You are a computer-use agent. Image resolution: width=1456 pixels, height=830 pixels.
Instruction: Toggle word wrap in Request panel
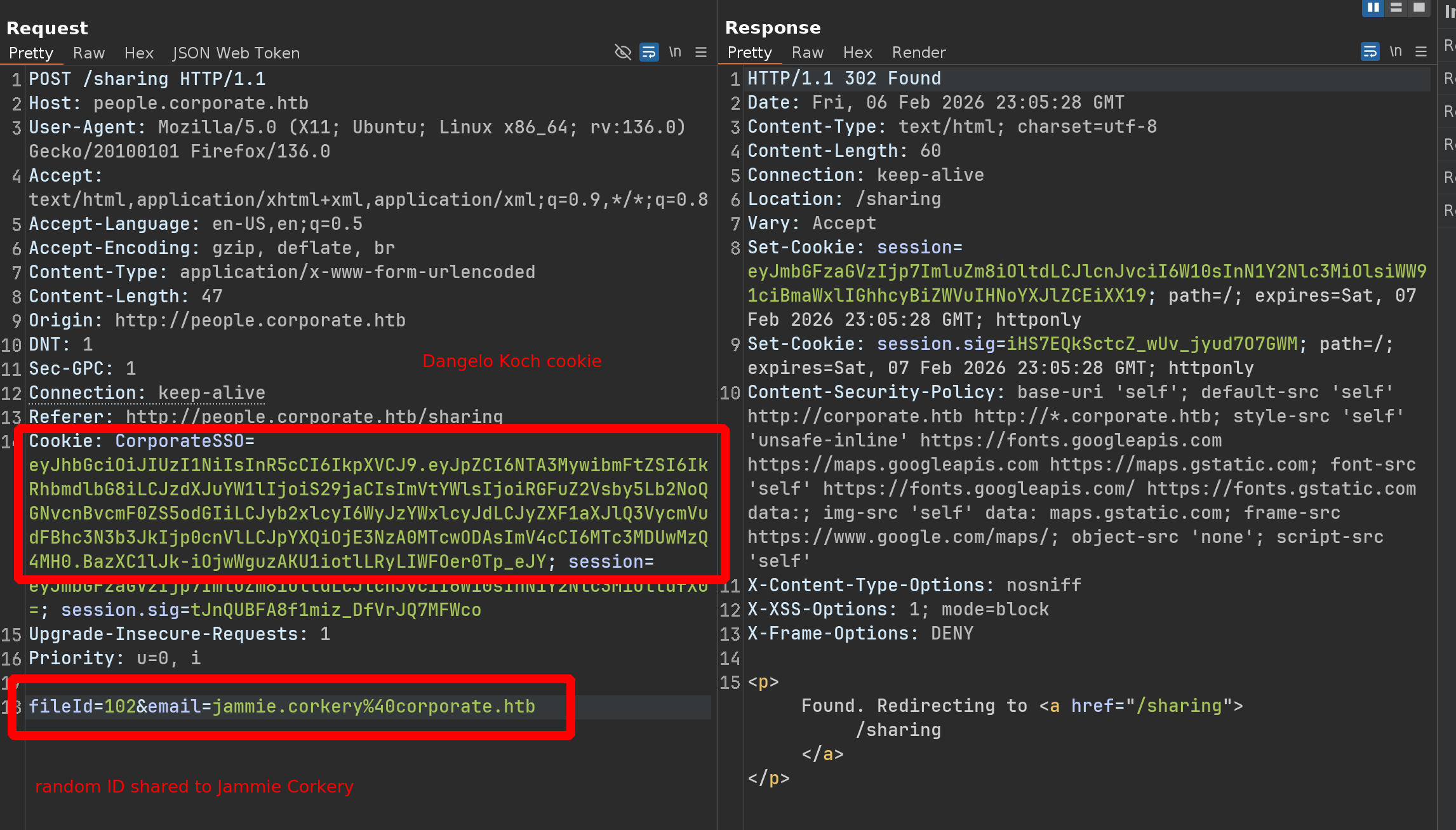pyautogui.click(x=649, y=52)
